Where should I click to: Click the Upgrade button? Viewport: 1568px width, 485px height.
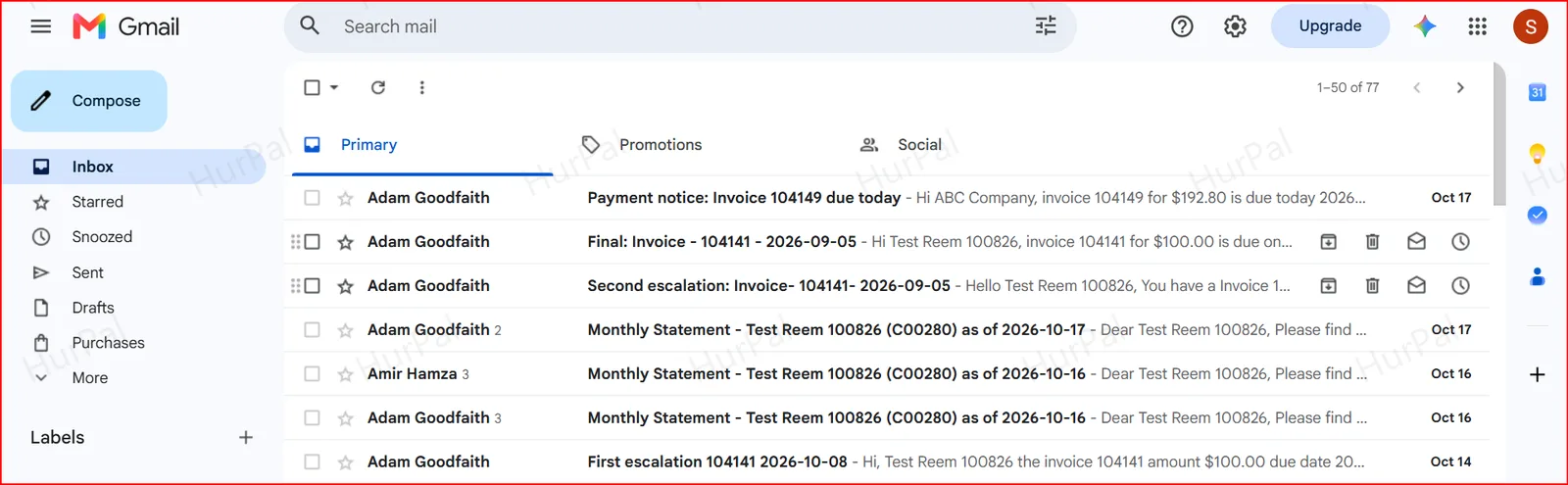pyautogui.click(x=1330, y=26)
